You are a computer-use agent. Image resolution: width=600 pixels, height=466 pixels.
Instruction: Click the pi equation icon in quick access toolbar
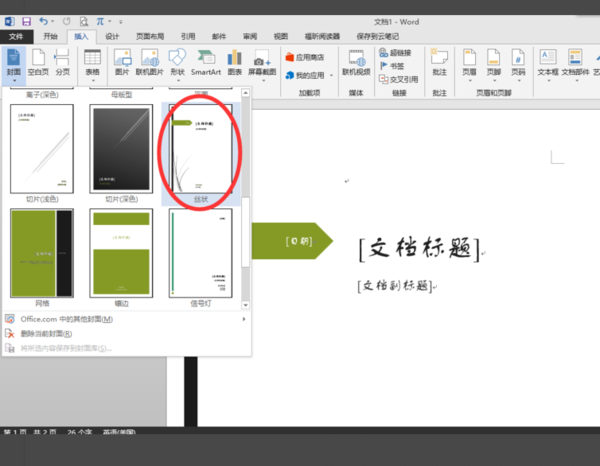100,21
